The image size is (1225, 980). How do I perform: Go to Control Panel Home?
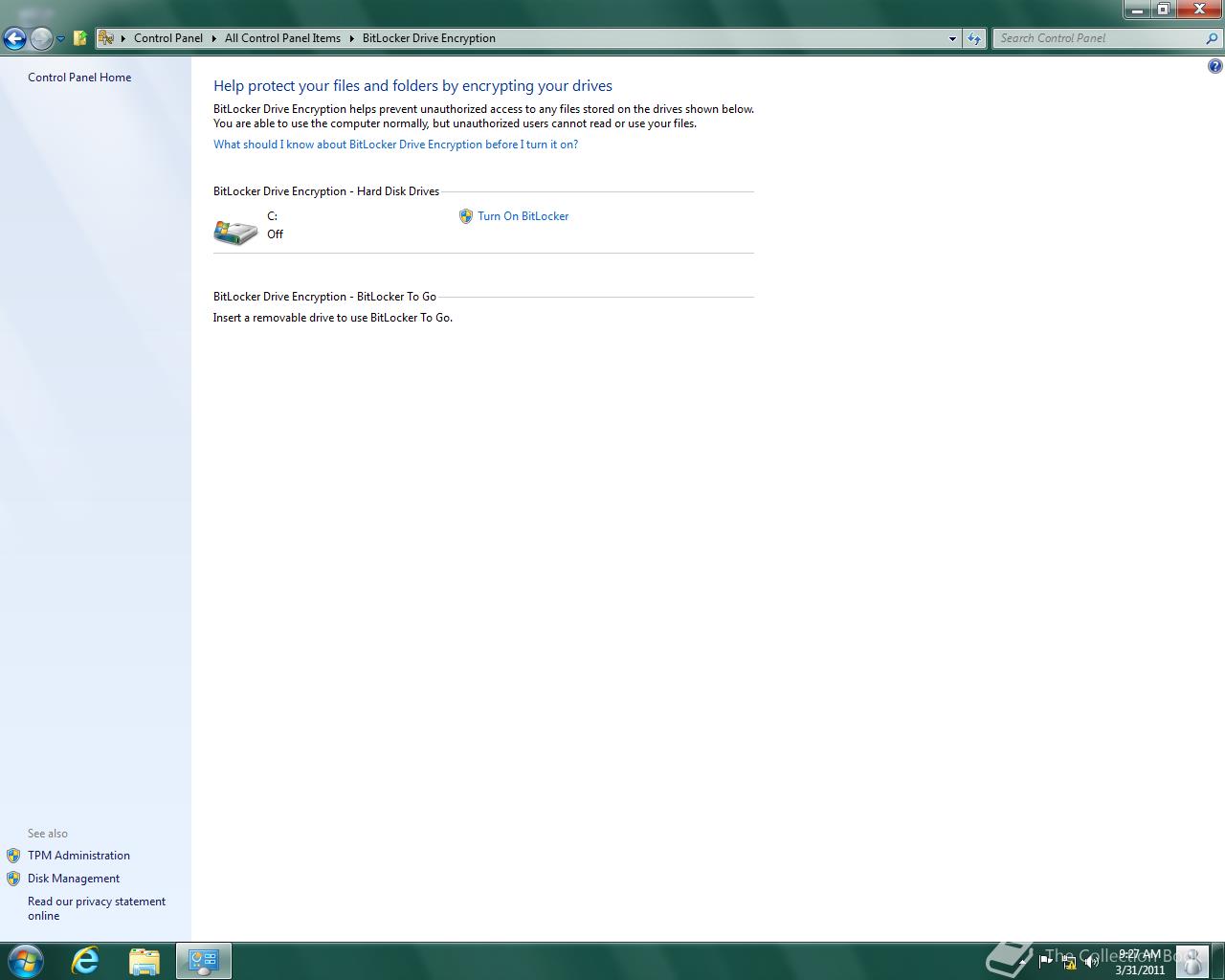(x=79, y=78)
